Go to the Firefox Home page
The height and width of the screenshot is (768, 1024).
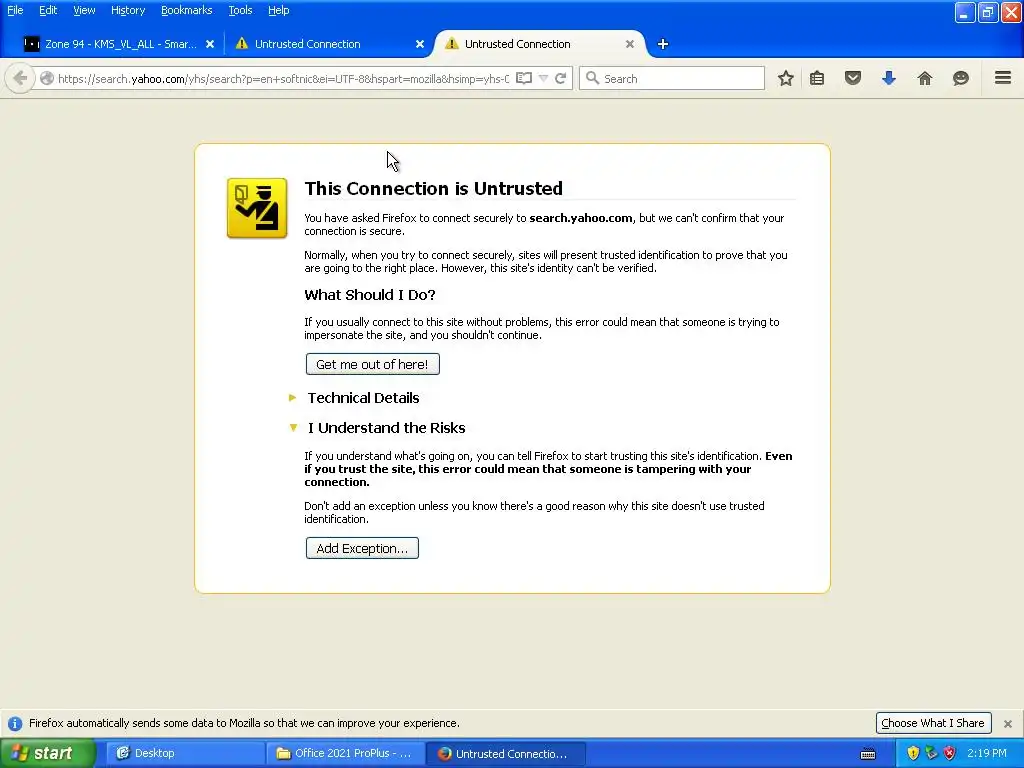pos(925,78)
